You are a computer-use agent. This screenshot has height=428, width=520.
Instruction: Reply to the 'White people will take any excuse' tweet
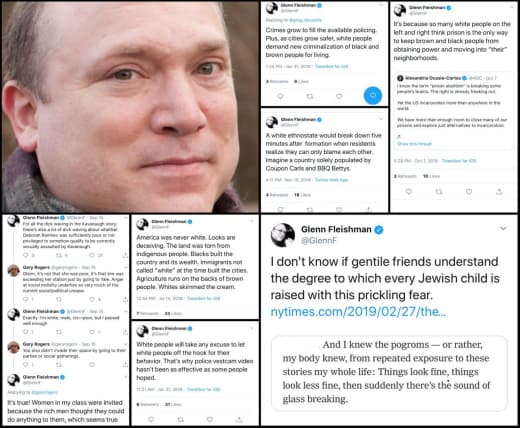coord(151,419)
